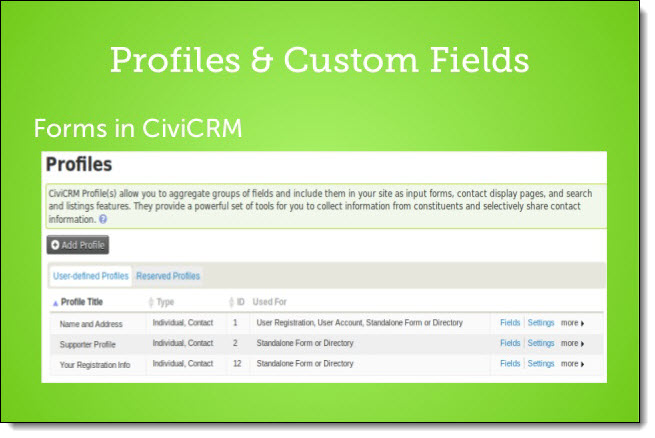Click the 'Profiles & Custom Fields' slide title
The image size is (655, 438).
coord(320,60)
